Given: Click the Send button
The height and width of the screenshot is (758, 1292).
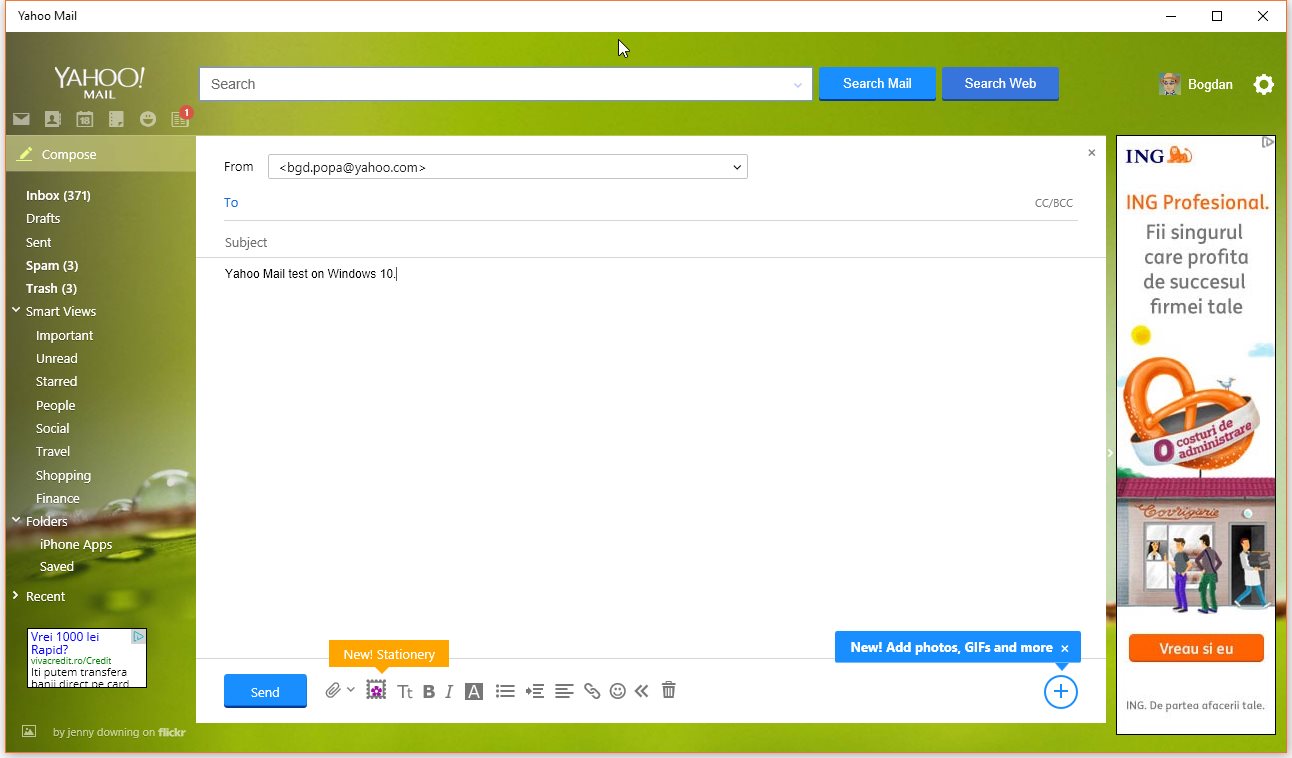Looking at the screenshot, I should click(265, 691).
